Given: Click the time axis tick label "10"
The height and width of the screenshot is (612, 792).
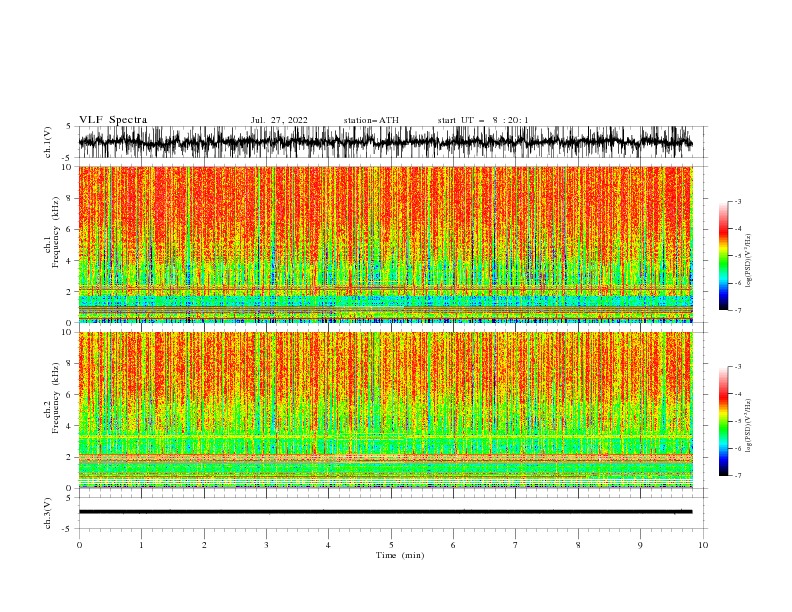Looking at the screenshot, I should (703, 545).
